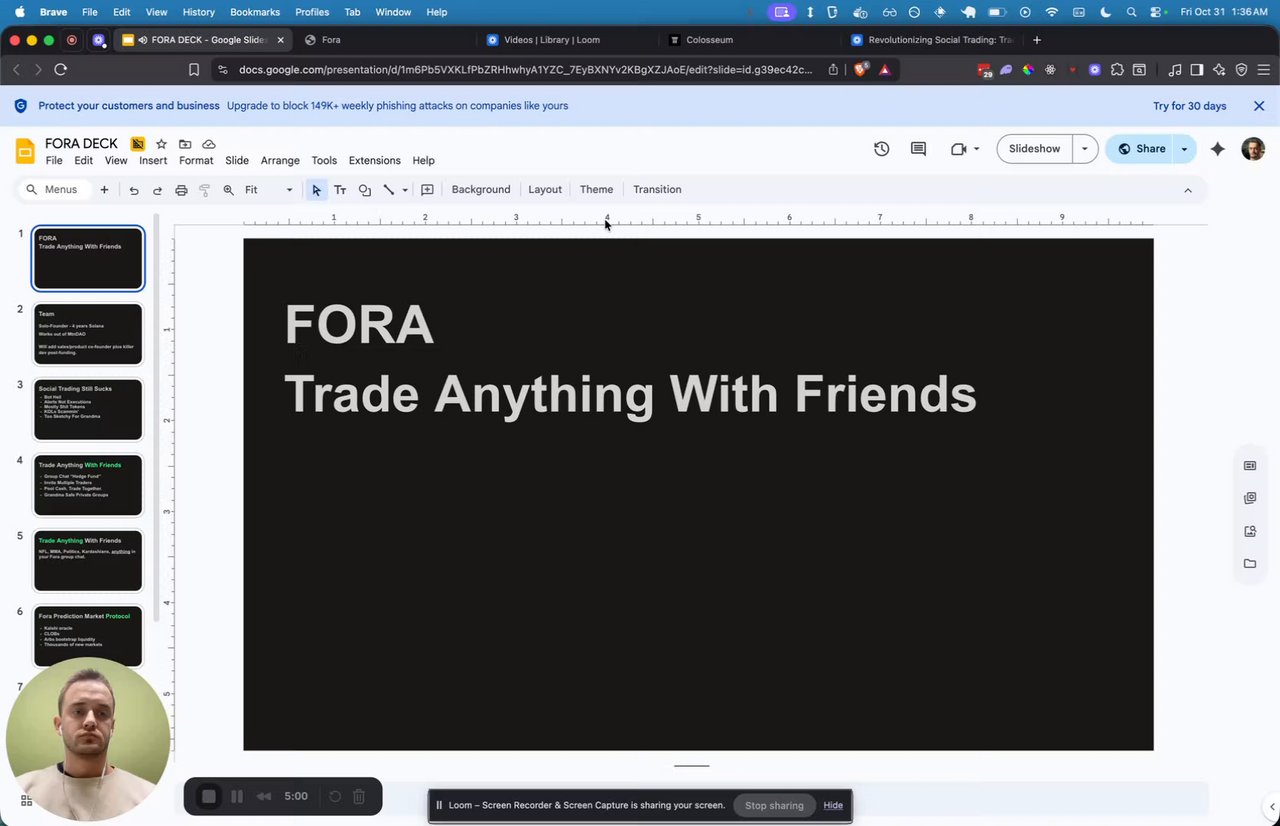Viewport: 1280px width, 826px height.
Task: Select slide 3 Social Trading Still Sucks thumbnail
Action: coord(88,409)
